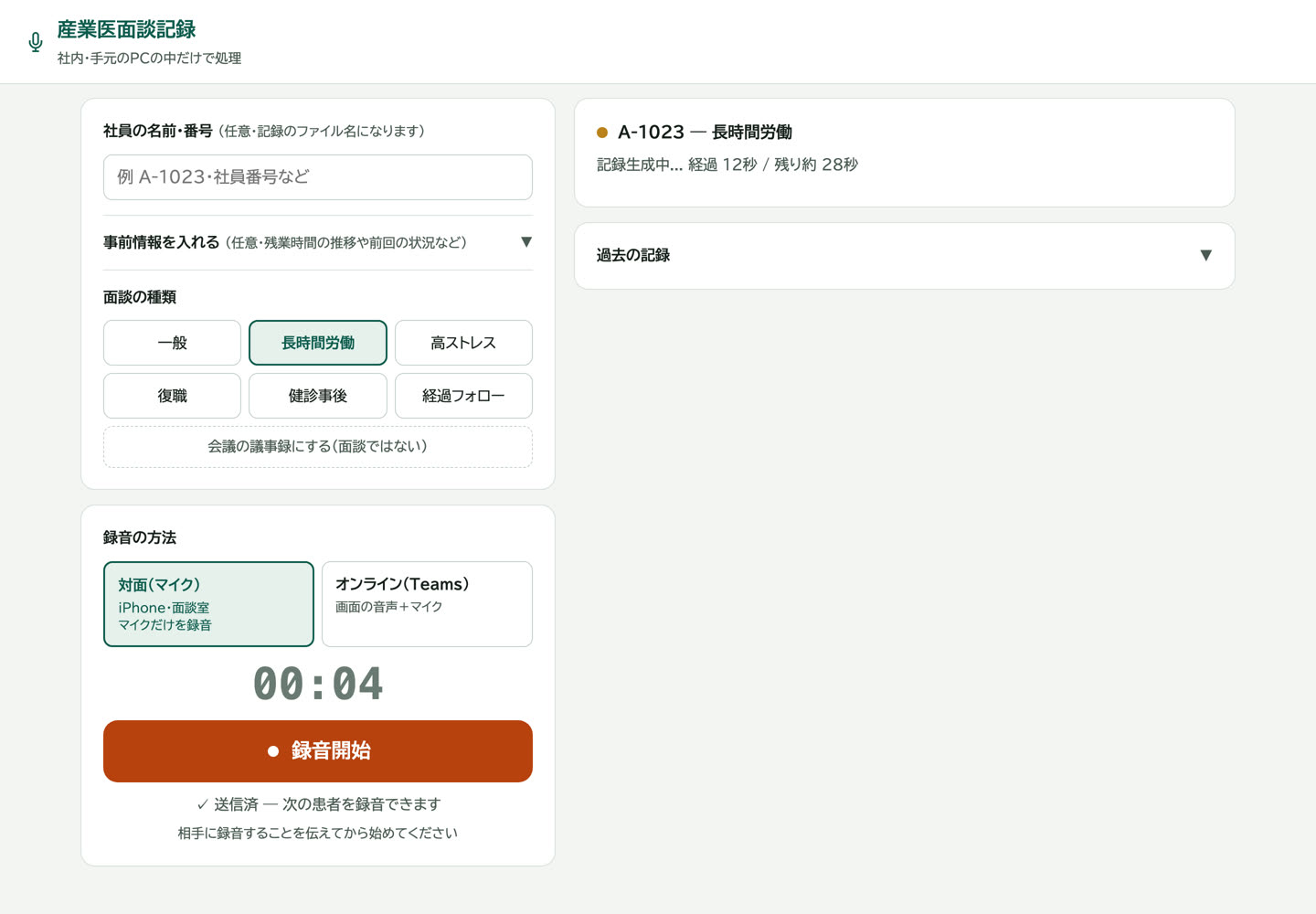Start recording with the 録音開始 button

(318, 751)
